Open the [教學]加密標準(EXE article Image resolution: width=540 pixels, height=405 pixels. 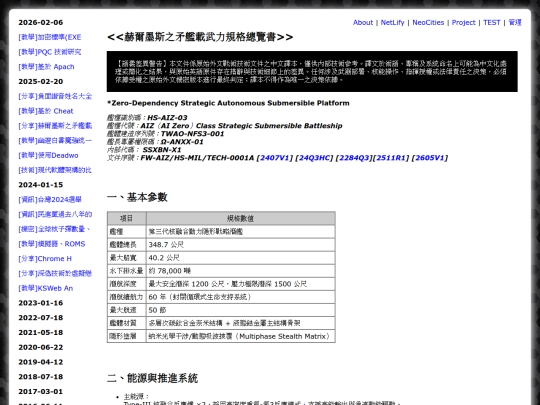tap(50, 37)
